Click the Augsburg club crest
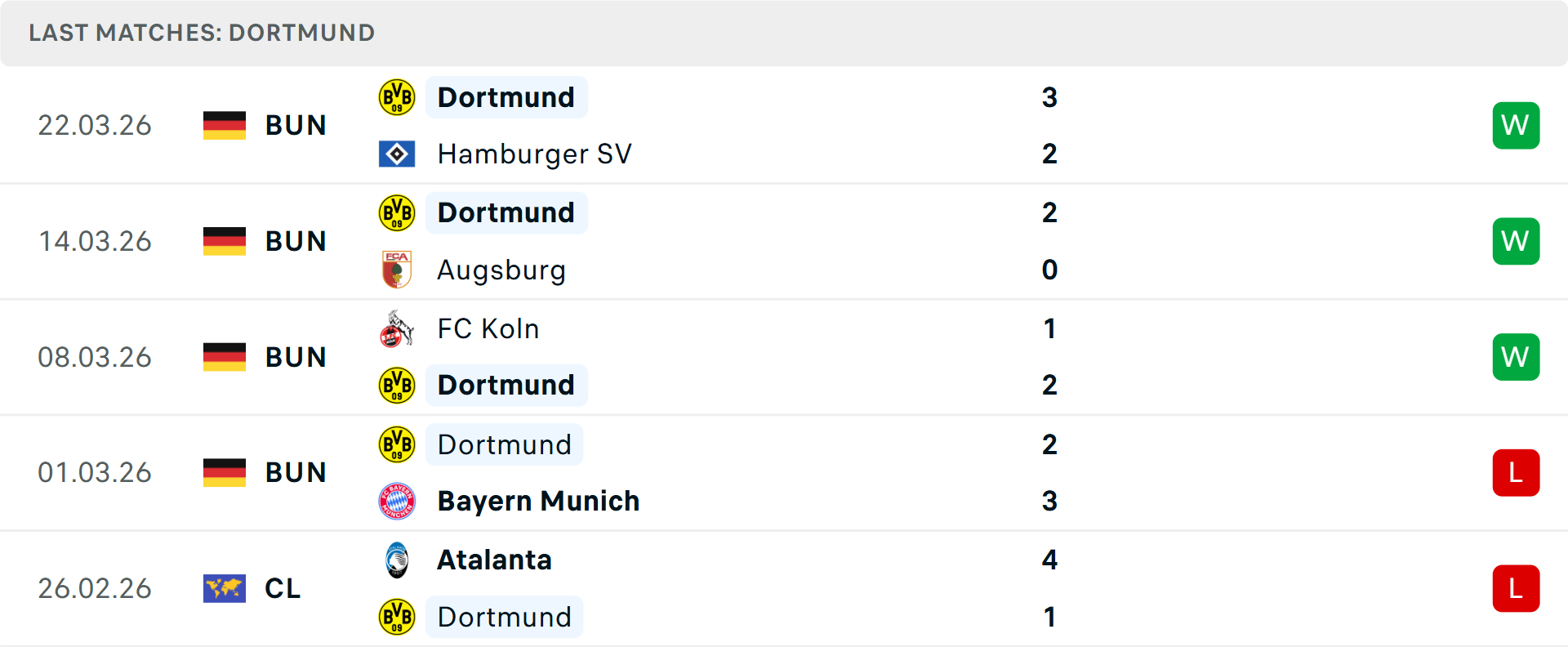The image size is (1568, 647). tap(397, 270)
